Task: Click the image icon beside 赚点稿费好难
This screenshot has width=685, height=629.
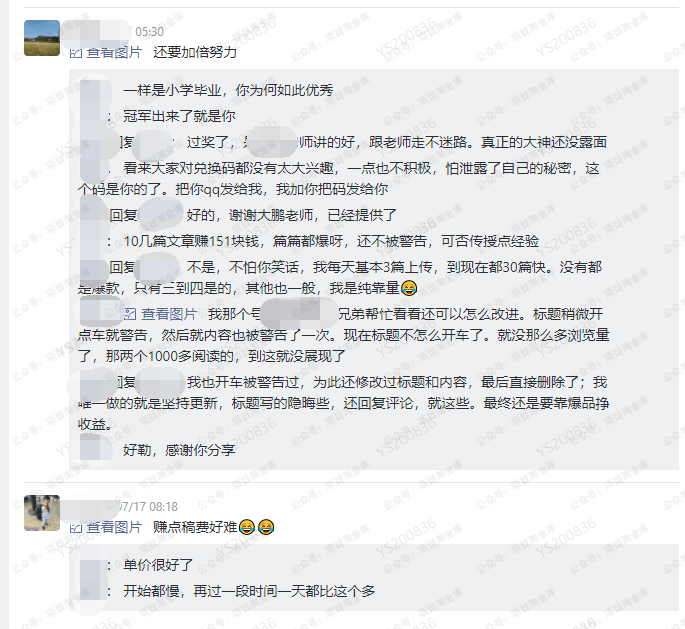Action: 76,528
